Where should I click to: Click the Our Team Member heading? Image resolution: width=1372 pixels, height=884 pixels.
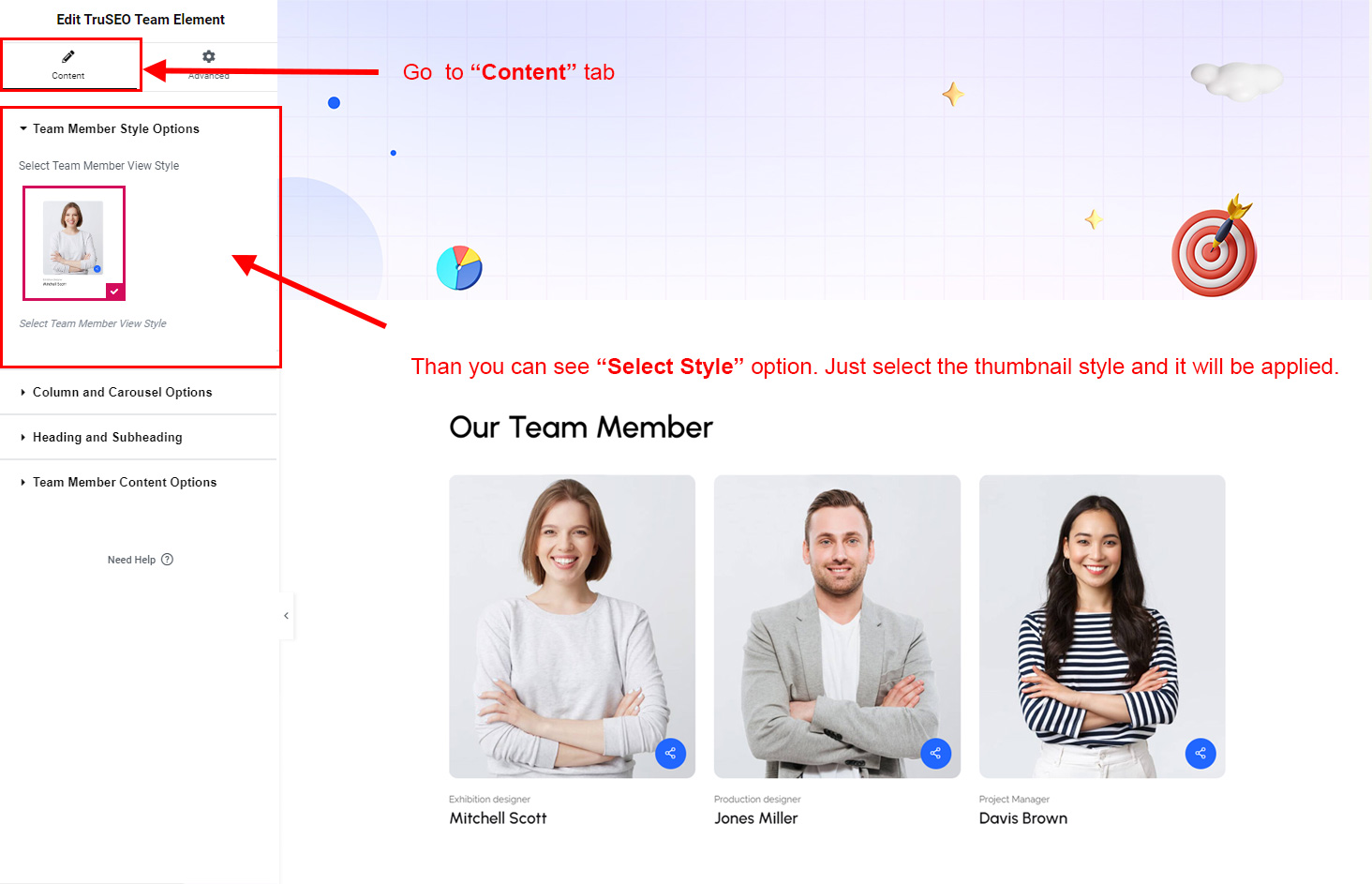(581, 427)
